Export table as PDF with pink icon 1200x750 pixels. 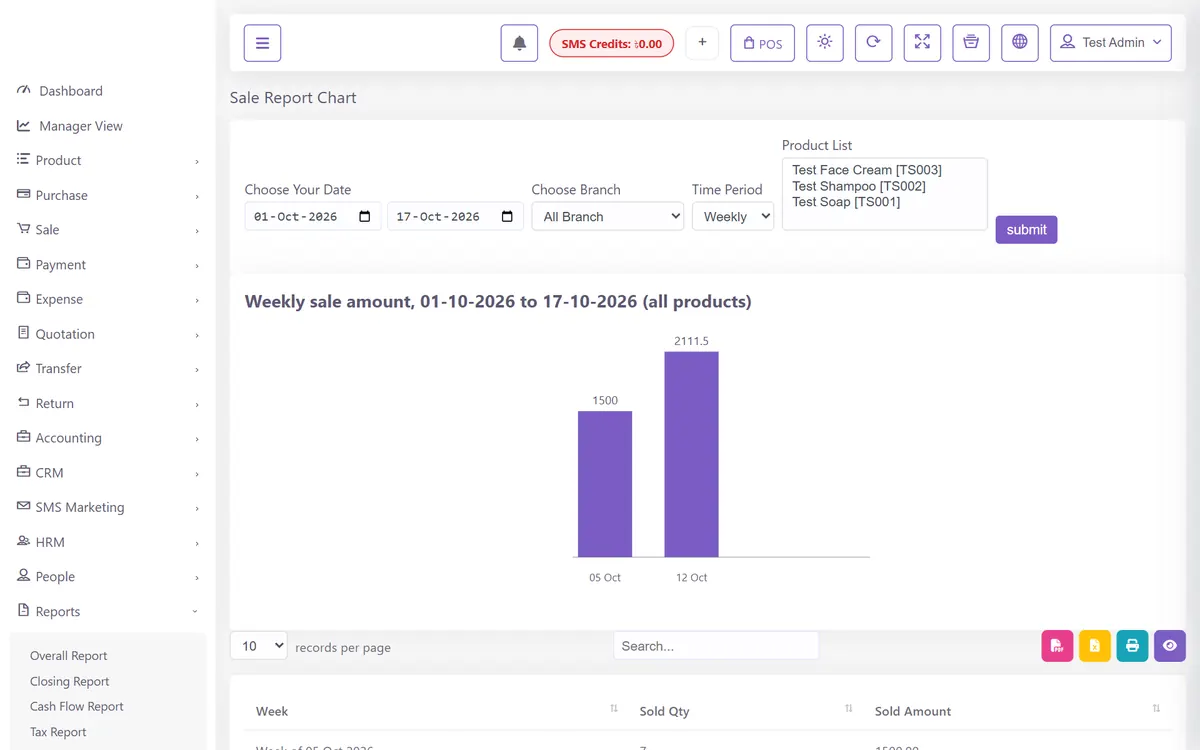(1057, 646)
